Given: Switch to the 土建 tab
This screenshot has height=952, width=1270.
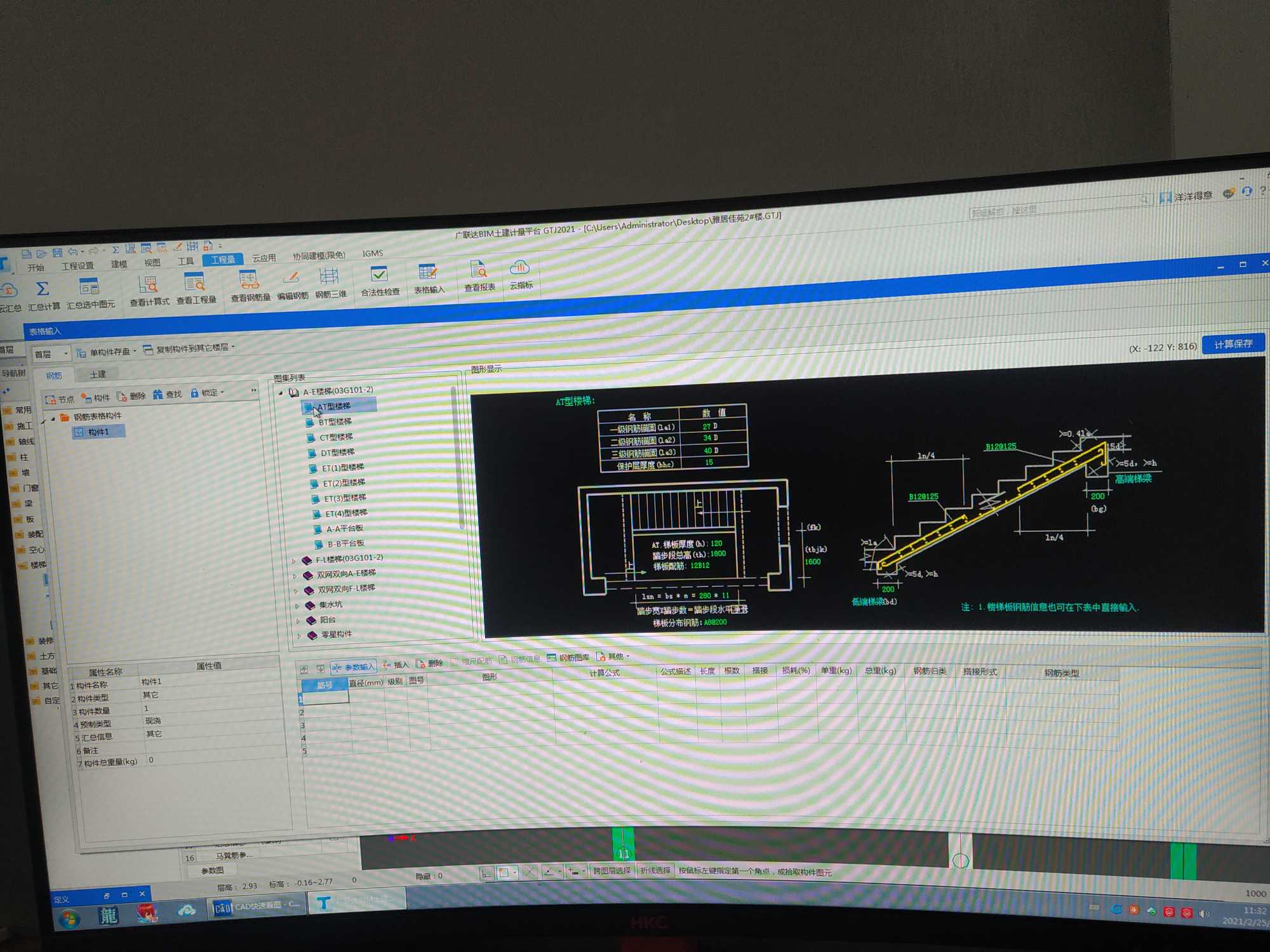Looking at the screenshot, I should click(x=97, y=374).
